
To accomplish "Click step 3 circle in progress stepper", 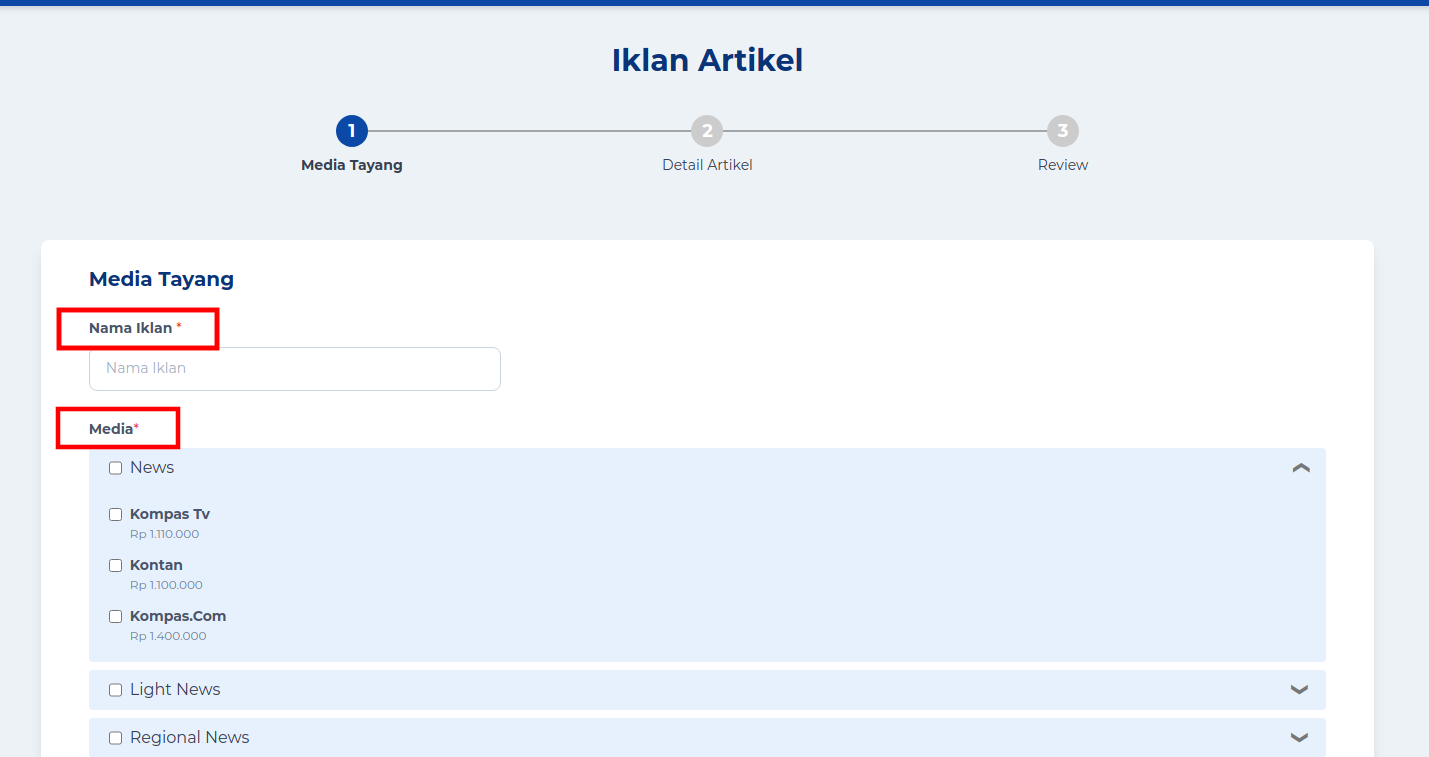I will point(1062,131).
